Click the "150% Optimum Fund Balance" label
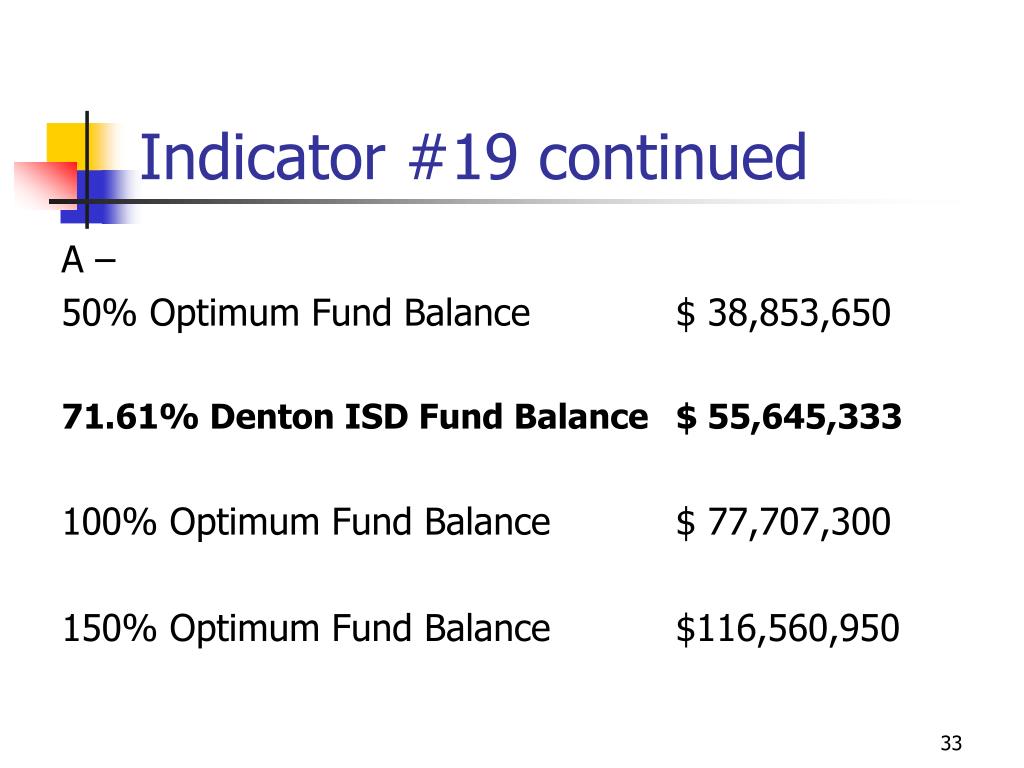Viewport: 1024px width, 768px height. 306,629
